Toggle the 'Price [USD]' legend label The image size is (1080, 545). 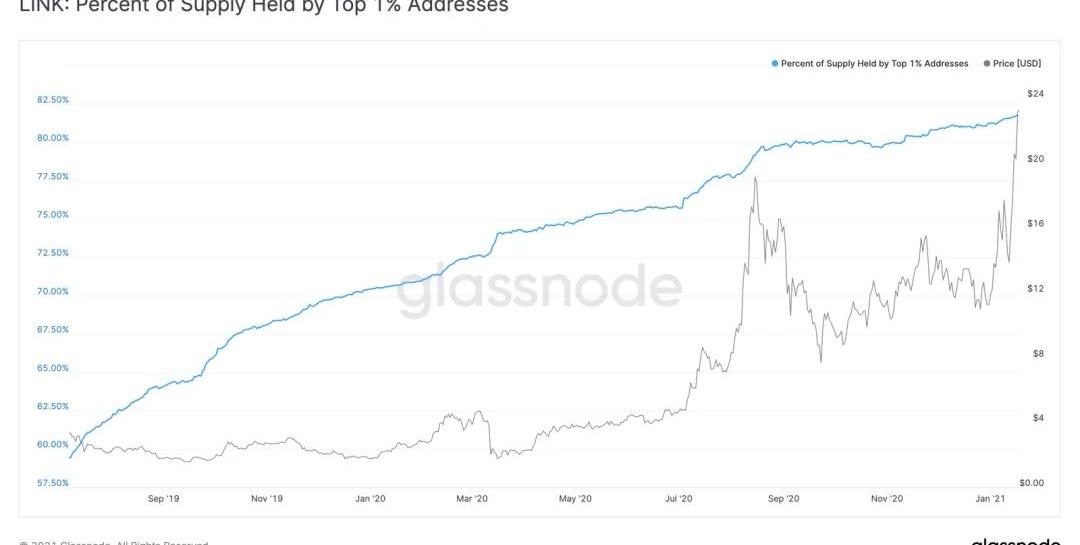coord(1017,64)
